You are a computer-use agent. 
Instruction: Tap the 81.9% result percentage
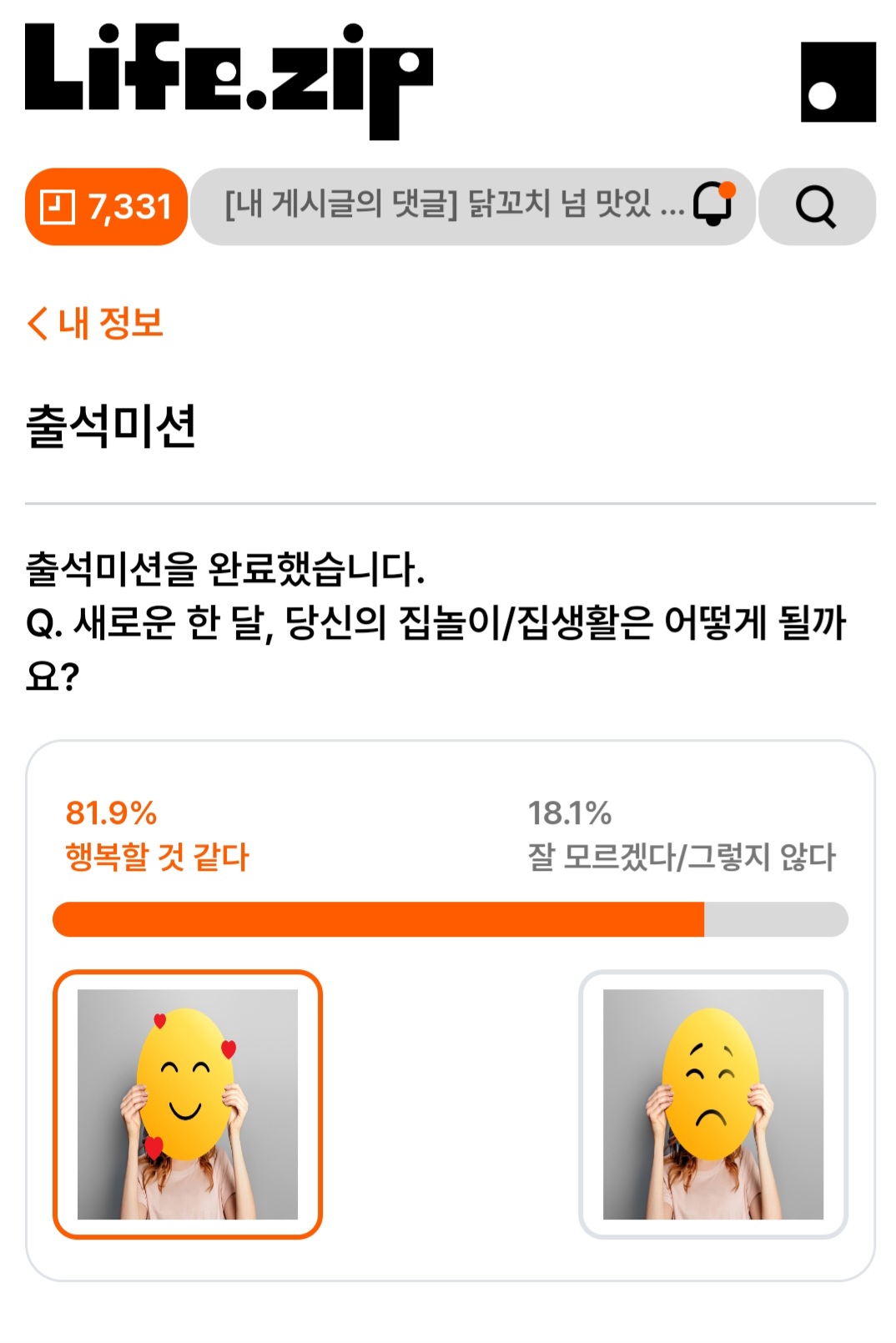click(x=111, y=812)
